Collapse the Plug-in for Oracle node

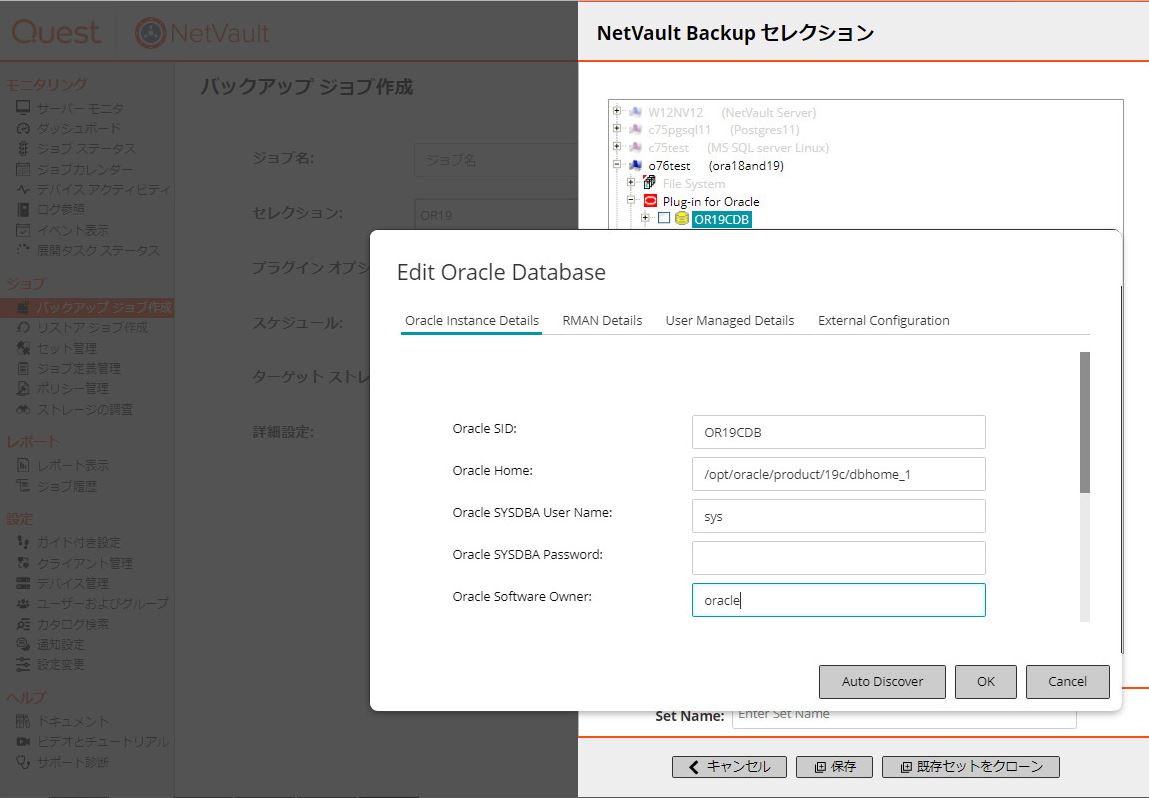pyautogui.click(x=630, y=199)
